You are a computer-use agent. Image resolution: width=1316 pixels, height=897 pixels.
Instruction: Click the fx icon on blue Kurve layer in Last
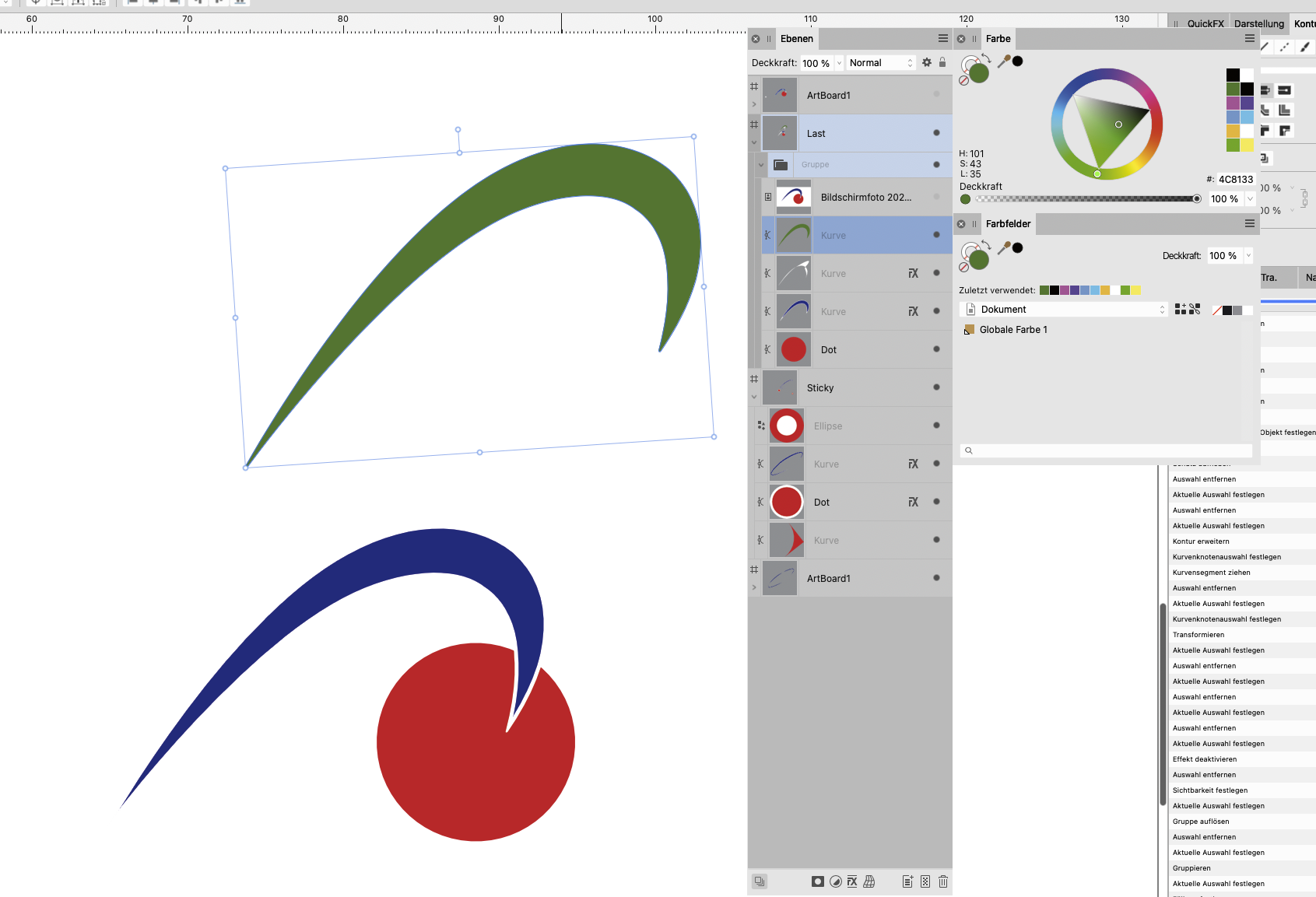[x=914, y=311]
